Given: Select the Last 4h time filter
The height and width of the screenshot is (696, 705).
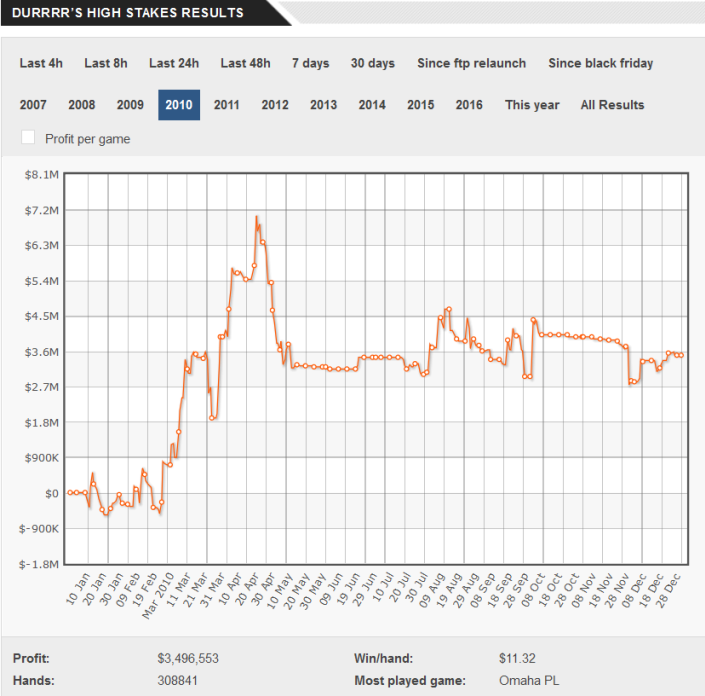Looking at the screenshot, I should (41, 63).
